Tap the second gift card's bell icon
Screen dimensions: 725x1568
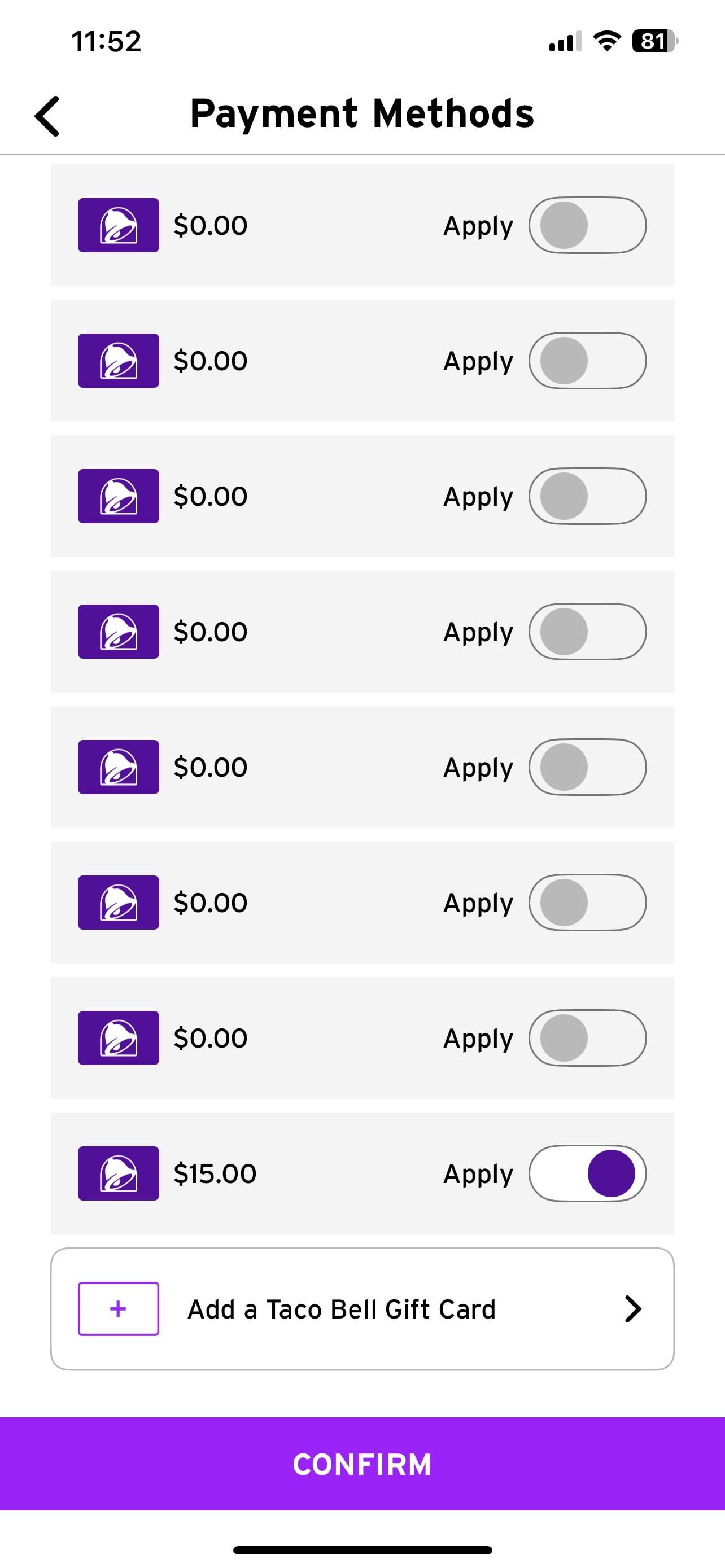coord(119,360)
